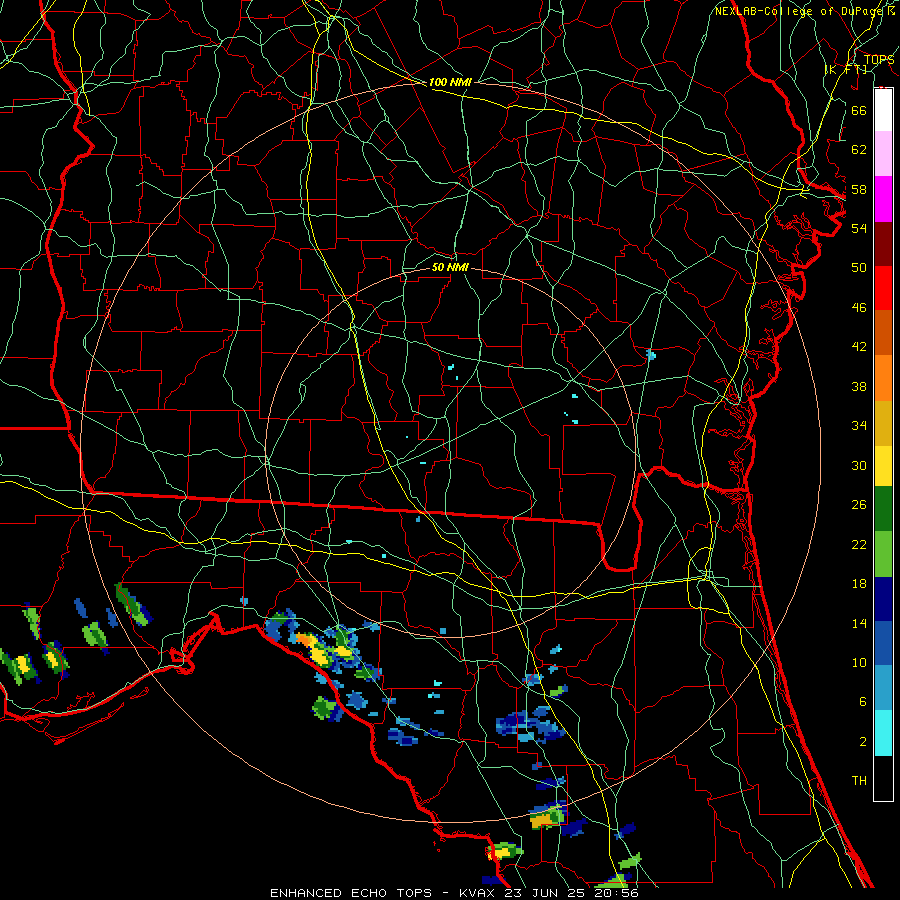Select the dark orange legend swatch
Screen dimensions: 900x900
883,332
